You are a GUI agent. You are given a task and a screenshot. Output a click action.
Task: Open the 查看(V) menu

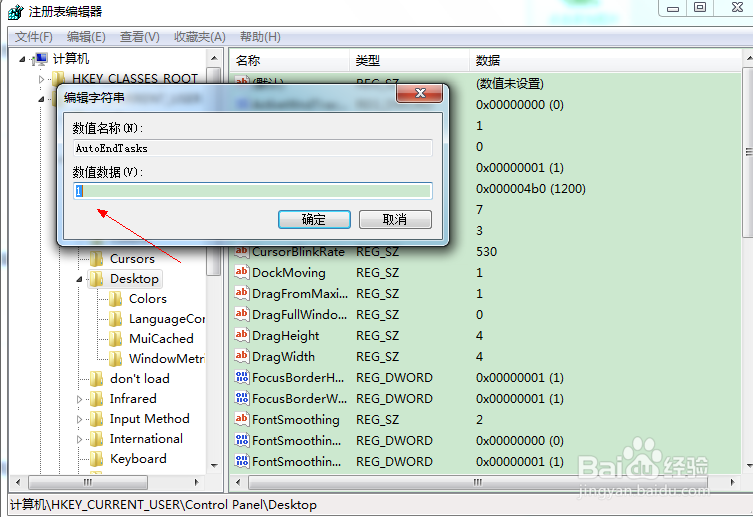(139, 37)
